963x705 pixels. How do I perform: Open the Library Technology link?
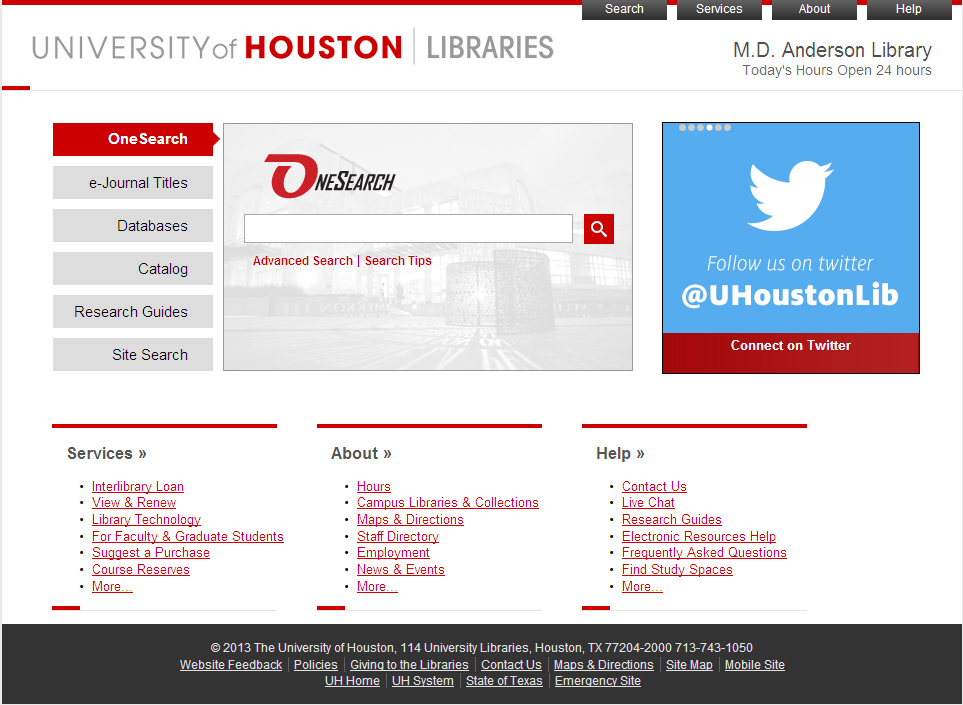coord(146,520)
